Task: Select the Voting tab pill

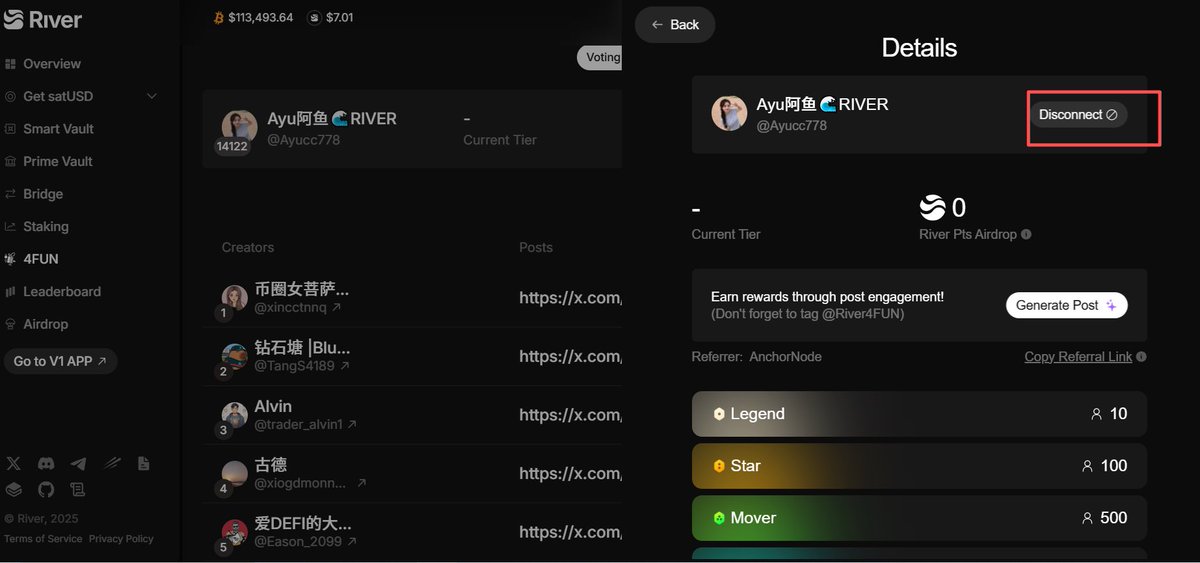Action: (x=600, y=57)
